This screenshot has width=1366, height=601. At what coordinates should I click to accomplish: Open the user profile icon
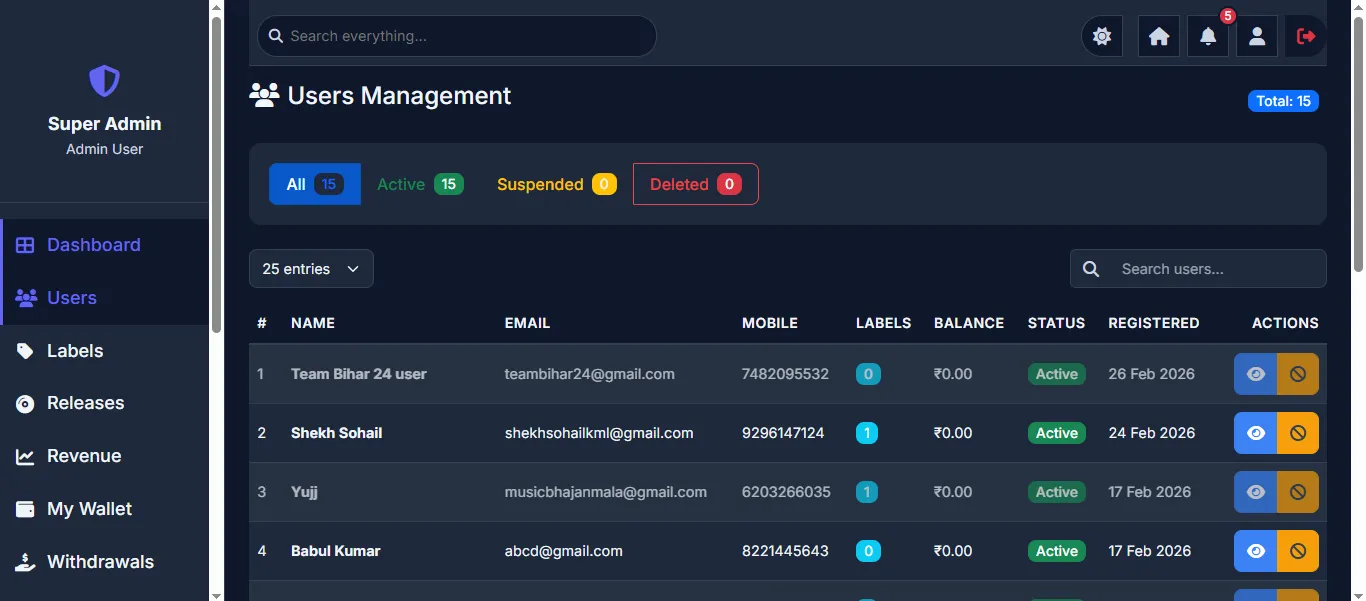point(1257,36)
